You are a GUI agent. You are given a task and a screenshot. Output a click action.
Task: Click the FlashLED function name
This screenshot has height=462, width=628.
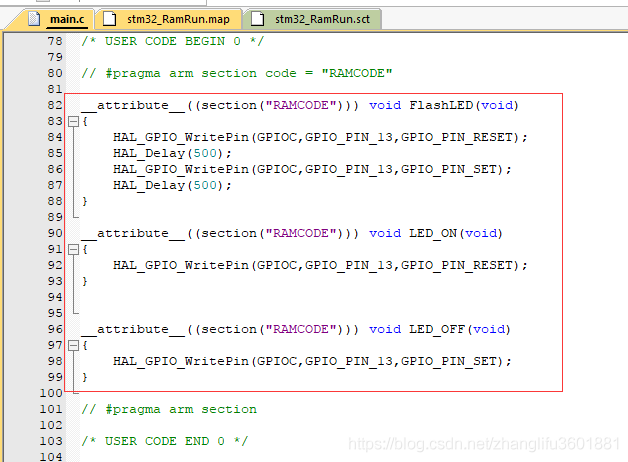(441, 105)
